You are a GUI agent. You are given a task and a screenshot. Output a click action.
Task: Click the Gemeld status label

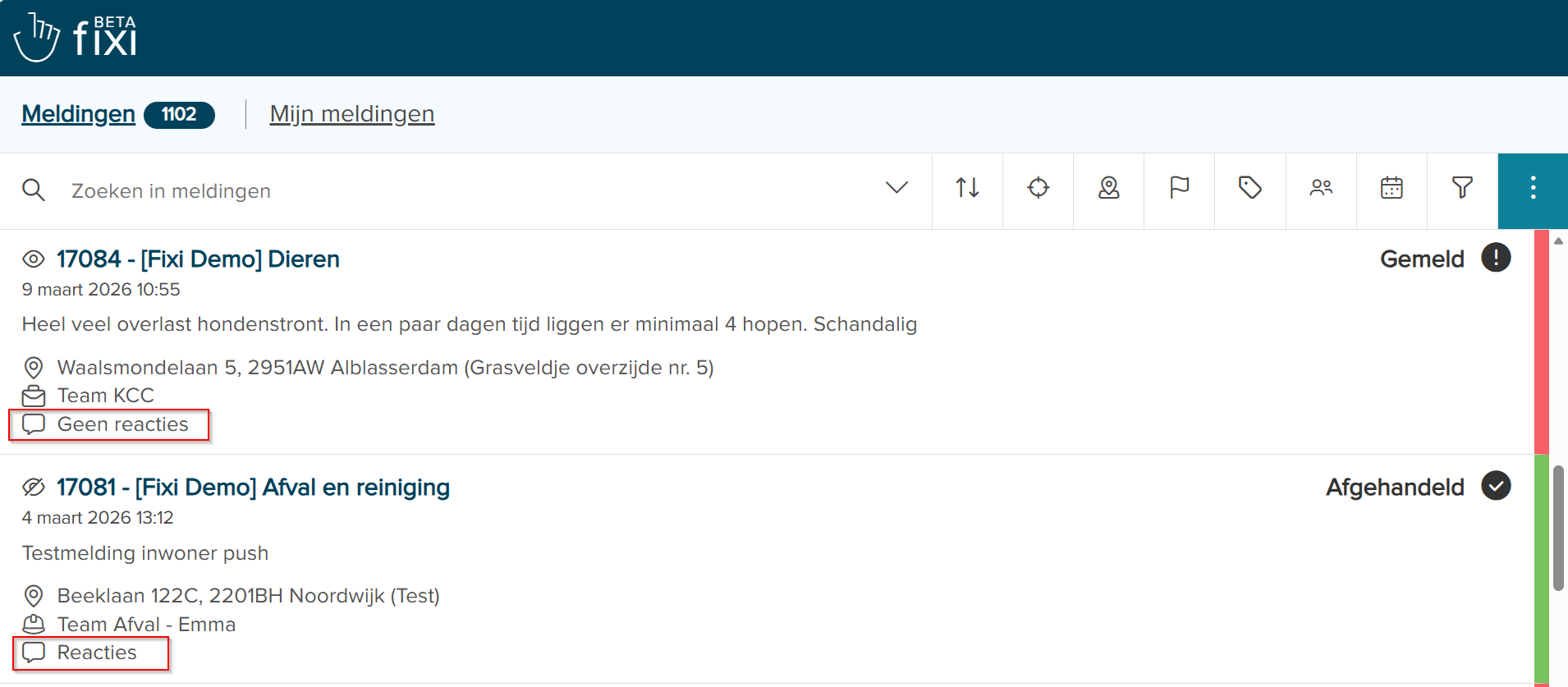pos(1422,259)
